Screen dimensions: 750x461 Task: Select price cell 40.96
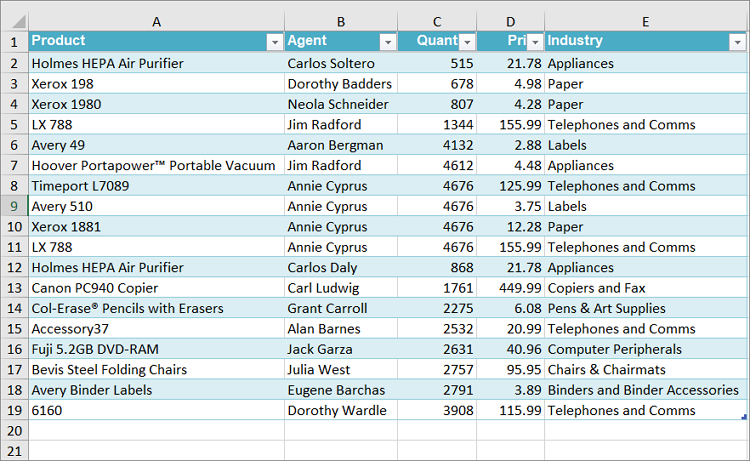pyautogui.click(x=511, y=349)
